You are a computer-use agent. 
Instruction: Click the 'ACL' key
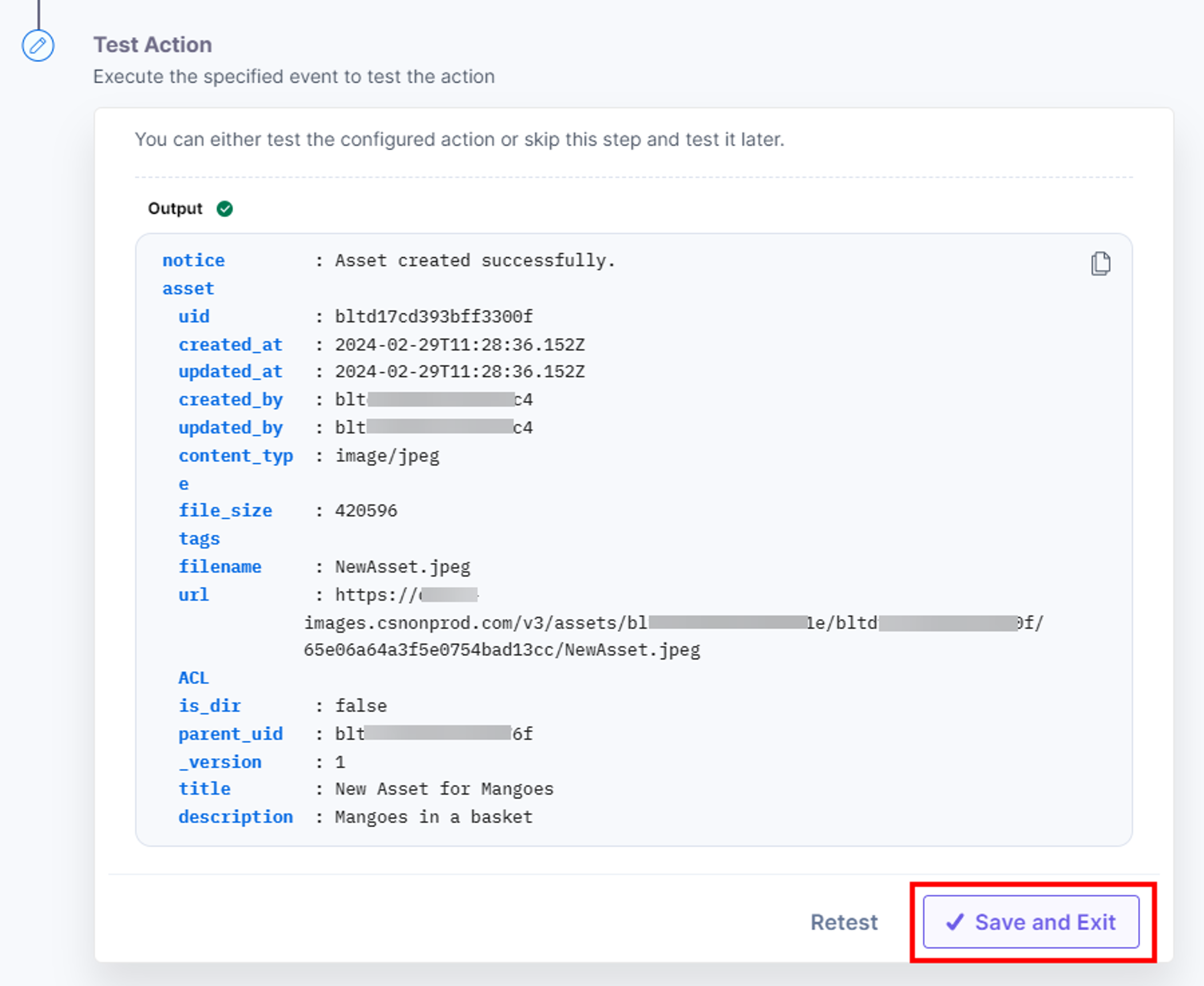click(194, 678)
